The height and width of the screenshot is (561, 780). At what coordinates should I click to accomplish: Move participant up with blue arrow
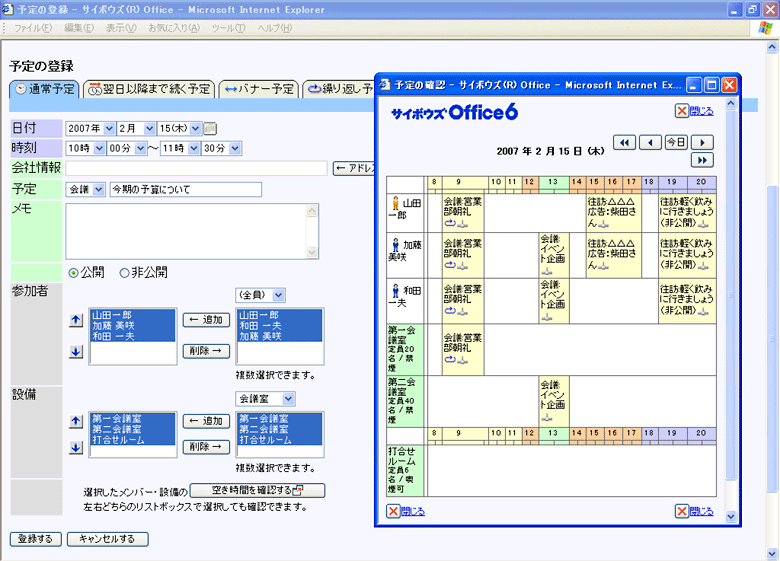click(x=76, y=320)
